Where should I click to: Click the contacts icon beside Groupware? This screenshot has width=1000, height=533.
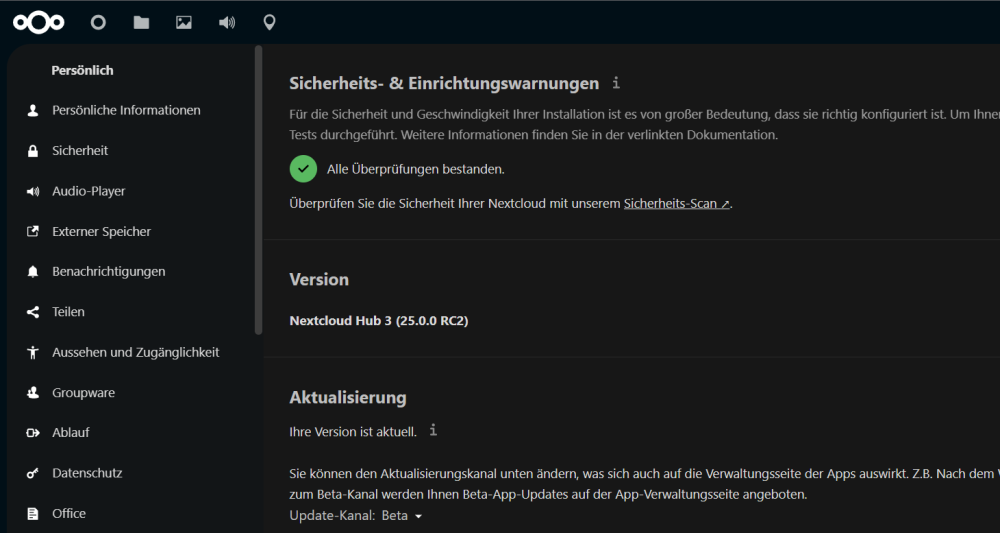coord(33,393)
